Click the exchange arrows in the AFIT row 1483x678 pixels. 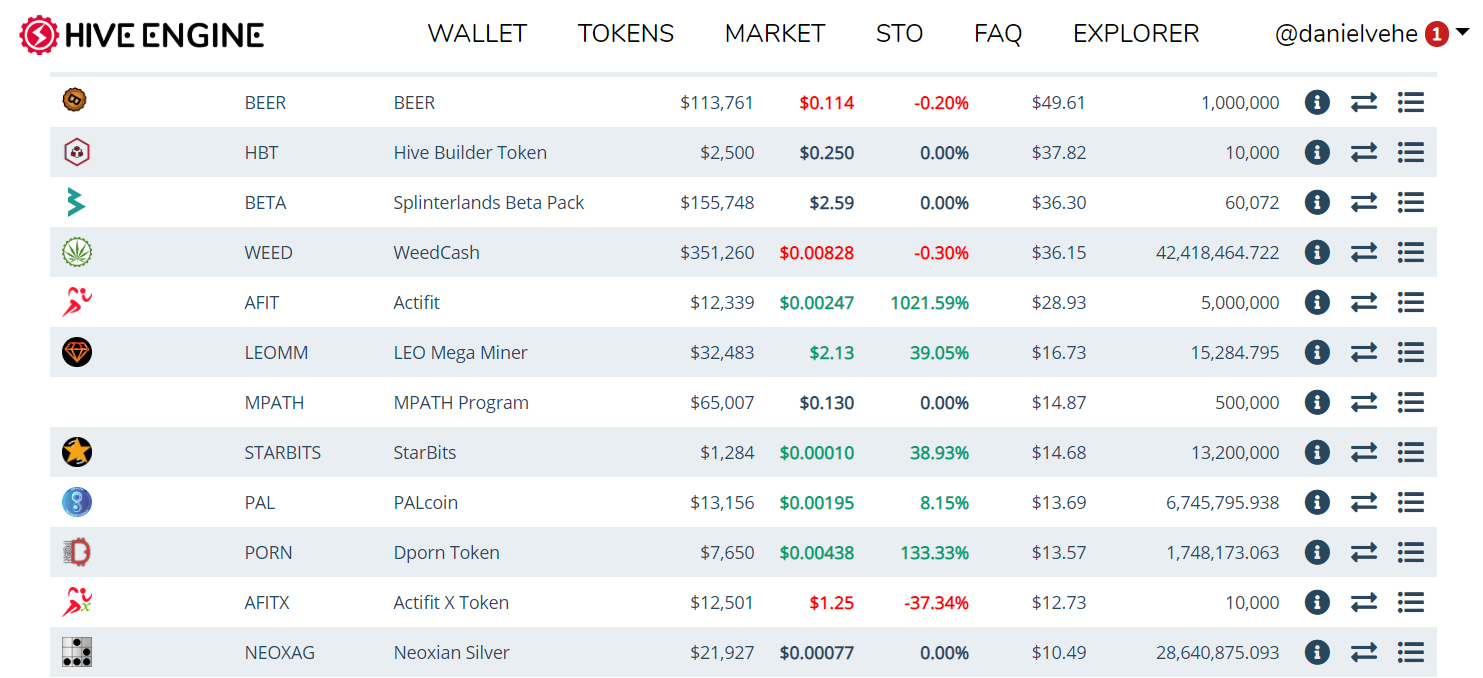point(1364,302)
